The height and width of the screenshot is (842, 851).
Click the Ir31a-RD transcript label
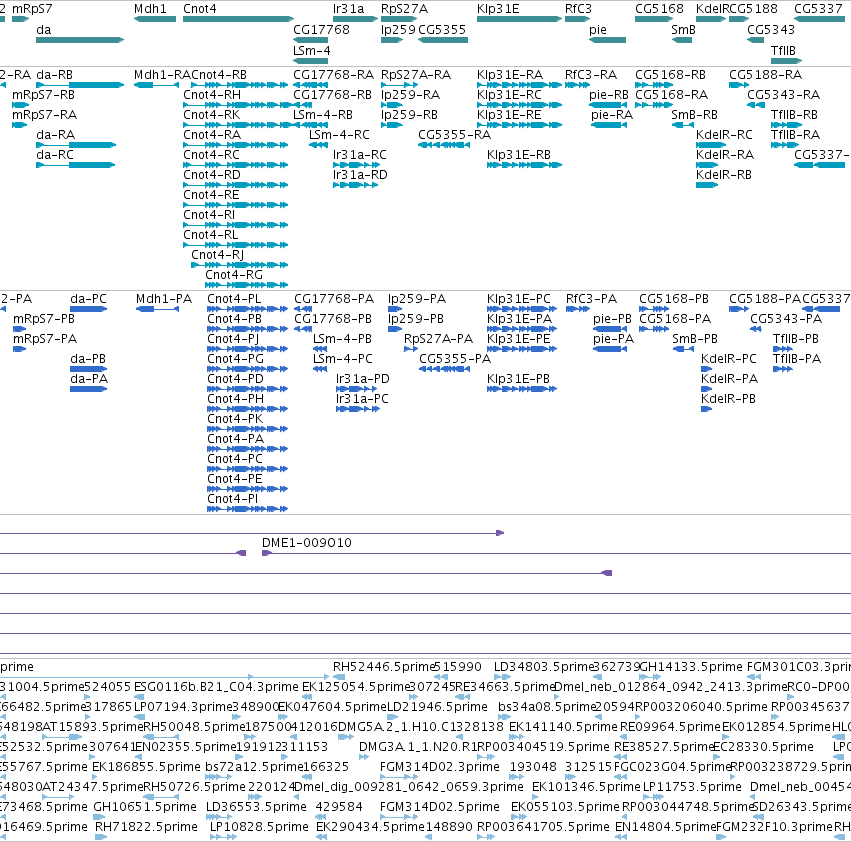(x=360, y=175)
